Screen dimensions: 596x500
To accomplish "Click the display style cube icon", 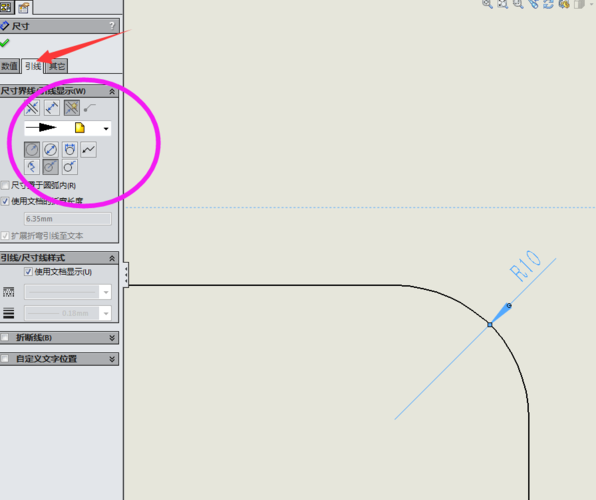I will pyautogui.click(x=579, y=4).
